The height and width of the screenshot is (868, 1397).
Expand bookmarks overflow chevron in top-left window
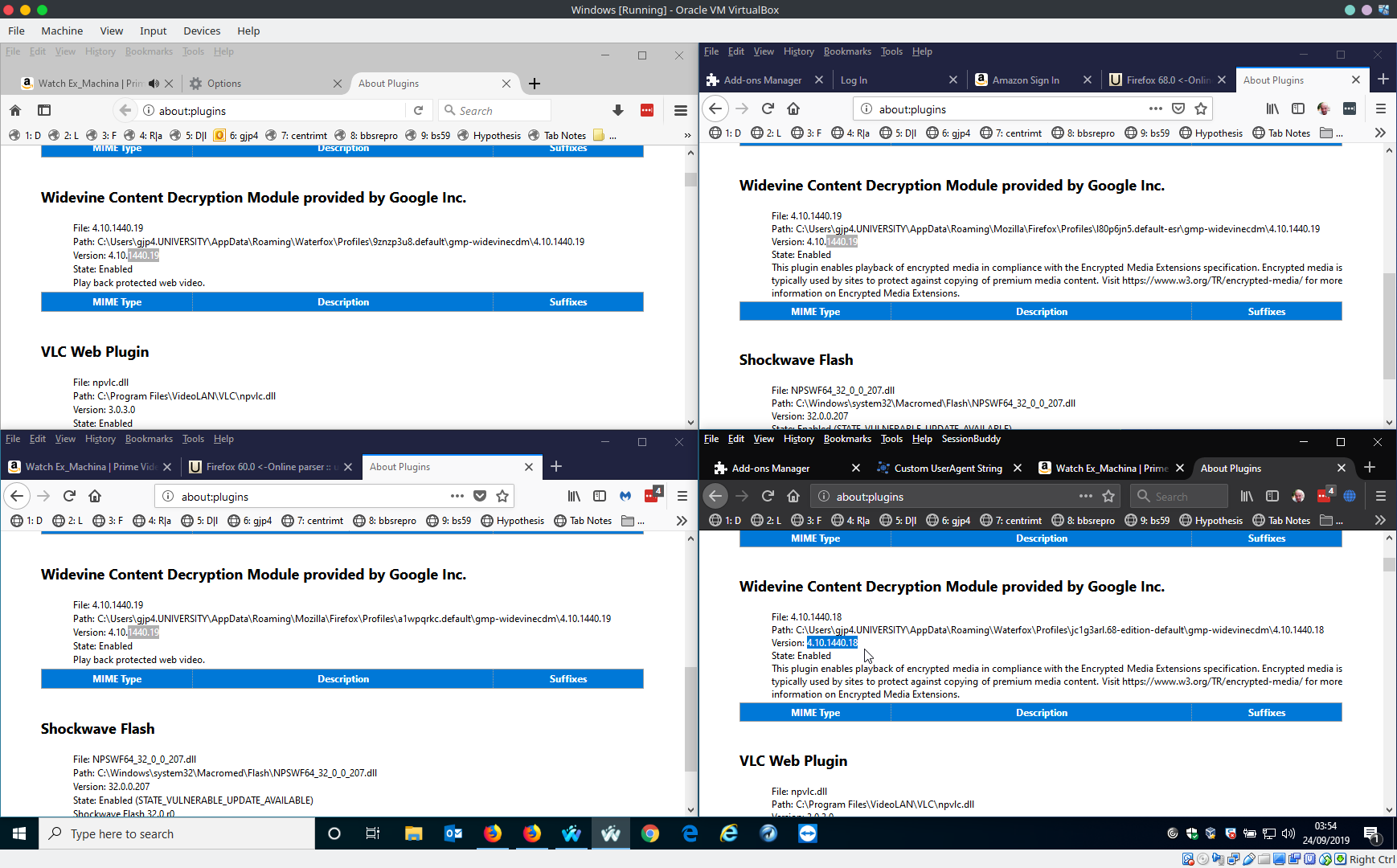[x=687, y=135]
